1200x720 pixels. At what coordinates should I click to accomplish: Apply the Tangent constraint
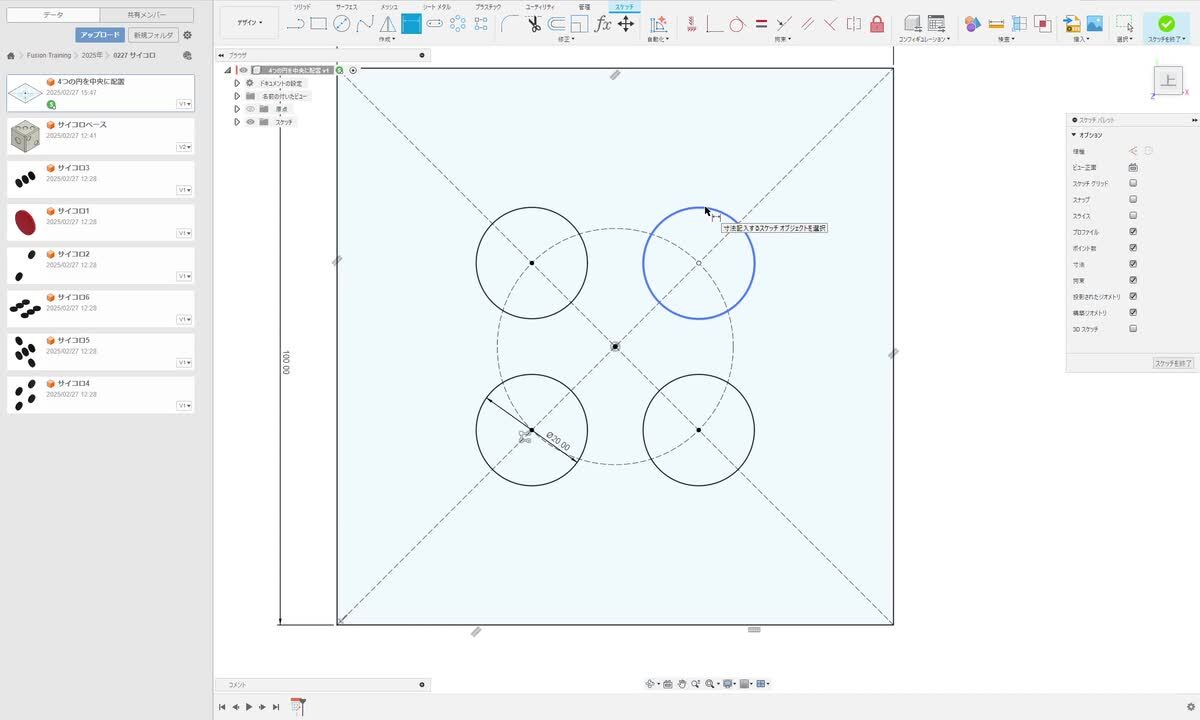point(737,24)
